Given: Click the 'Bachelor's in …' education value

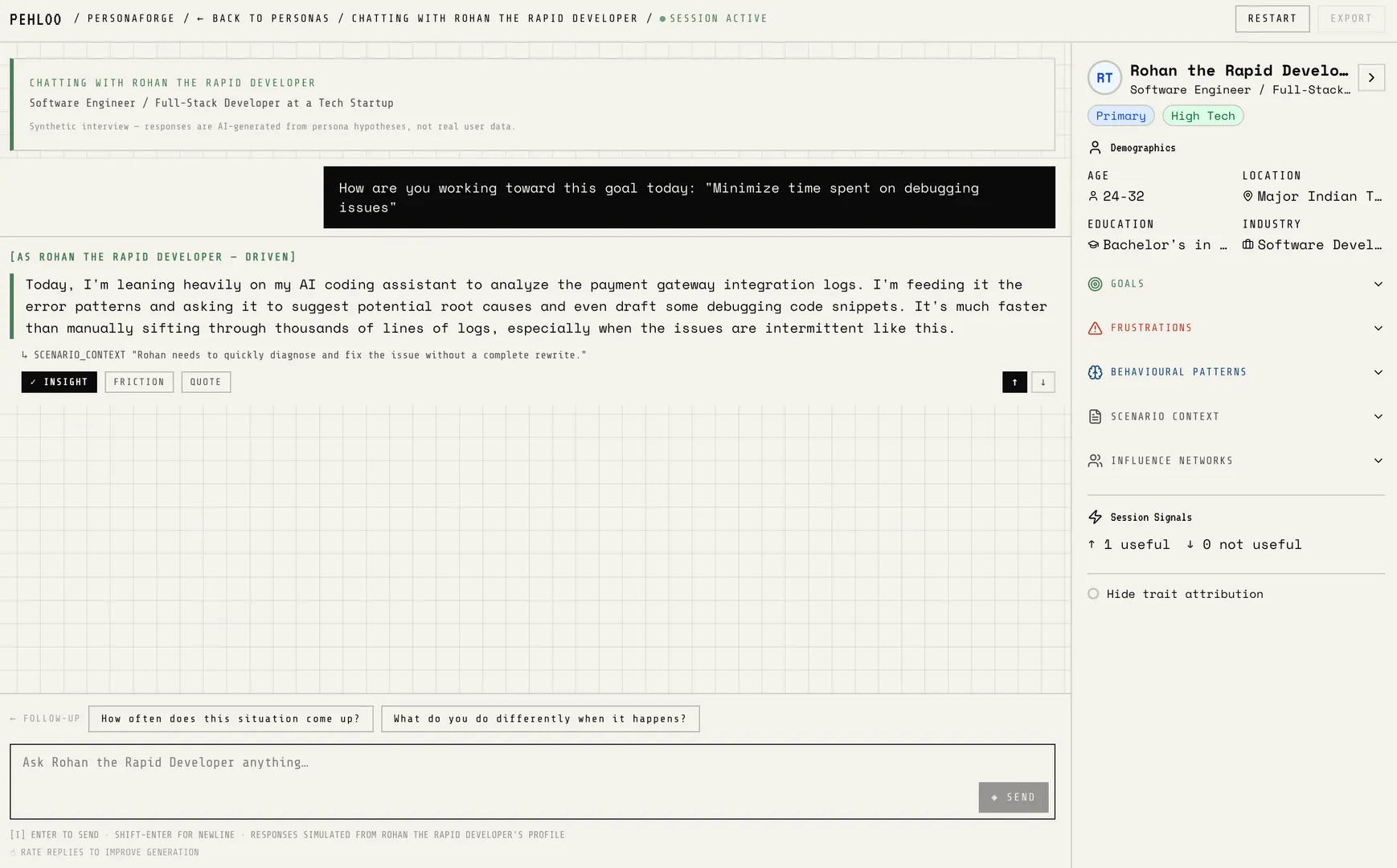Looking at the screenshot, I should coord(1165,244).
